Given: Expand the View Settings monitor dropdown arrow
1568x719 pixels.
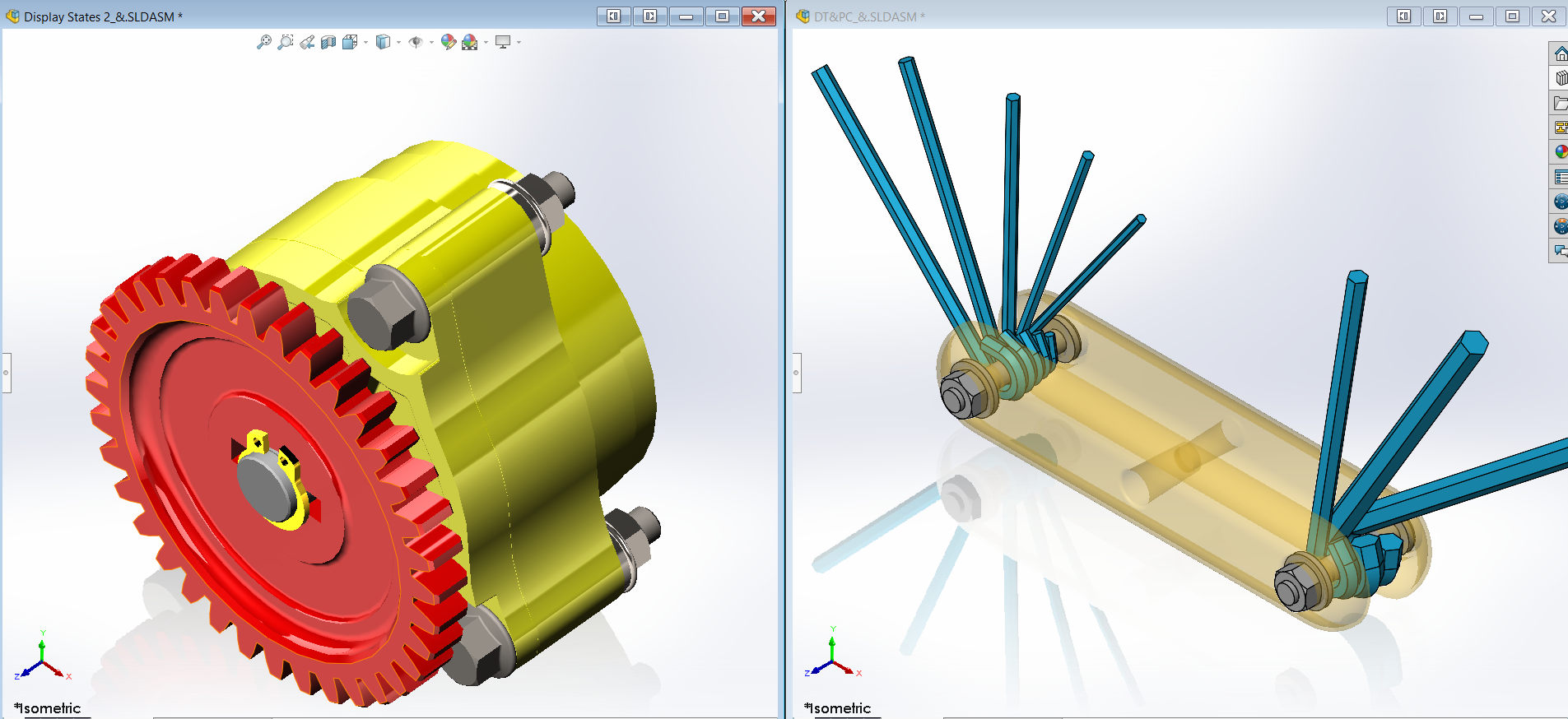Looking at the screenshot, I should [519, 43].
